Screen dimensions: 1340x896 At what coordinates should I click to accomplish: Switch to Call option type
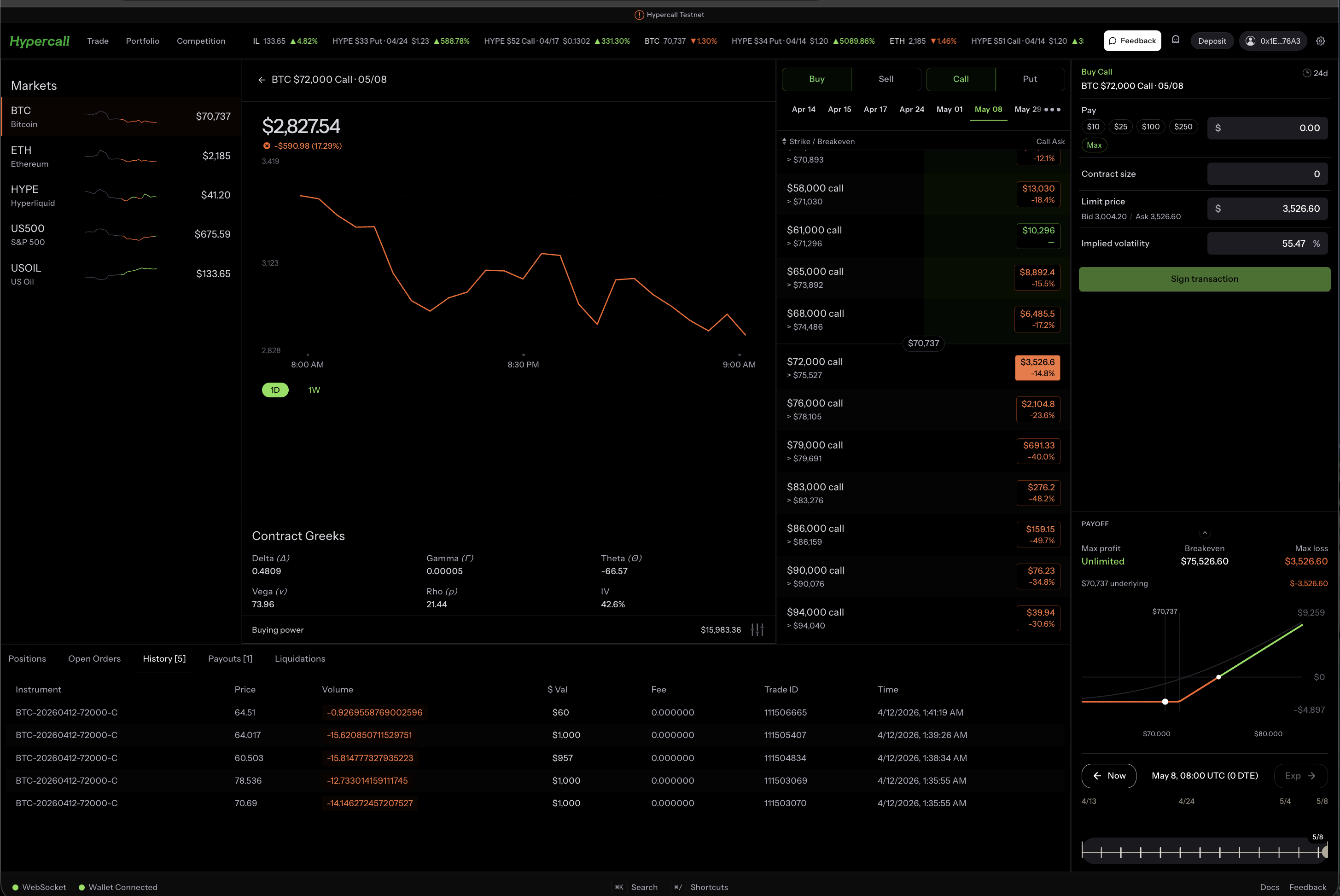click(x=961, y=79)
